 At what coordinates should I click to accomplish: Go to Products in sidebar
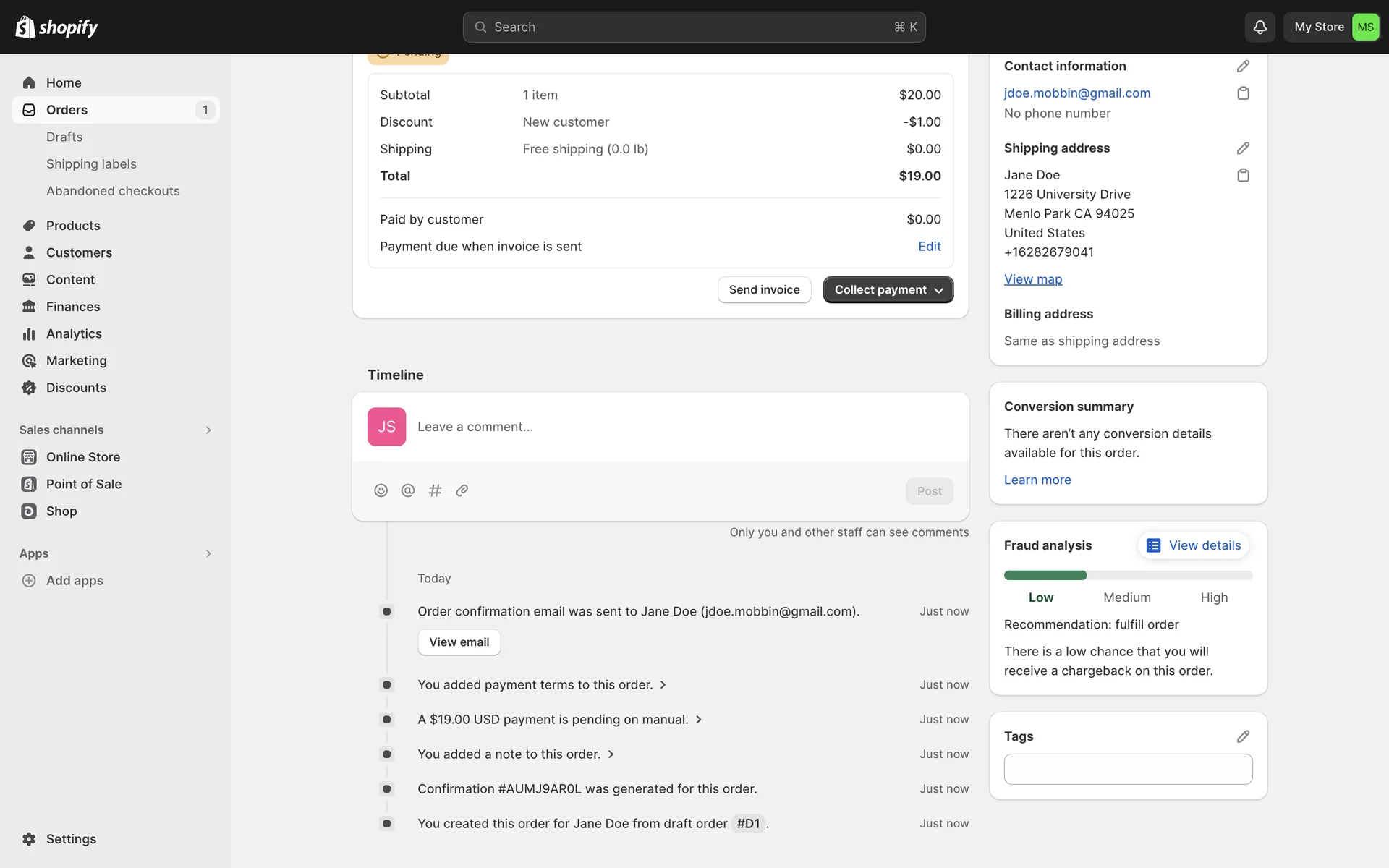click(73, 226)
